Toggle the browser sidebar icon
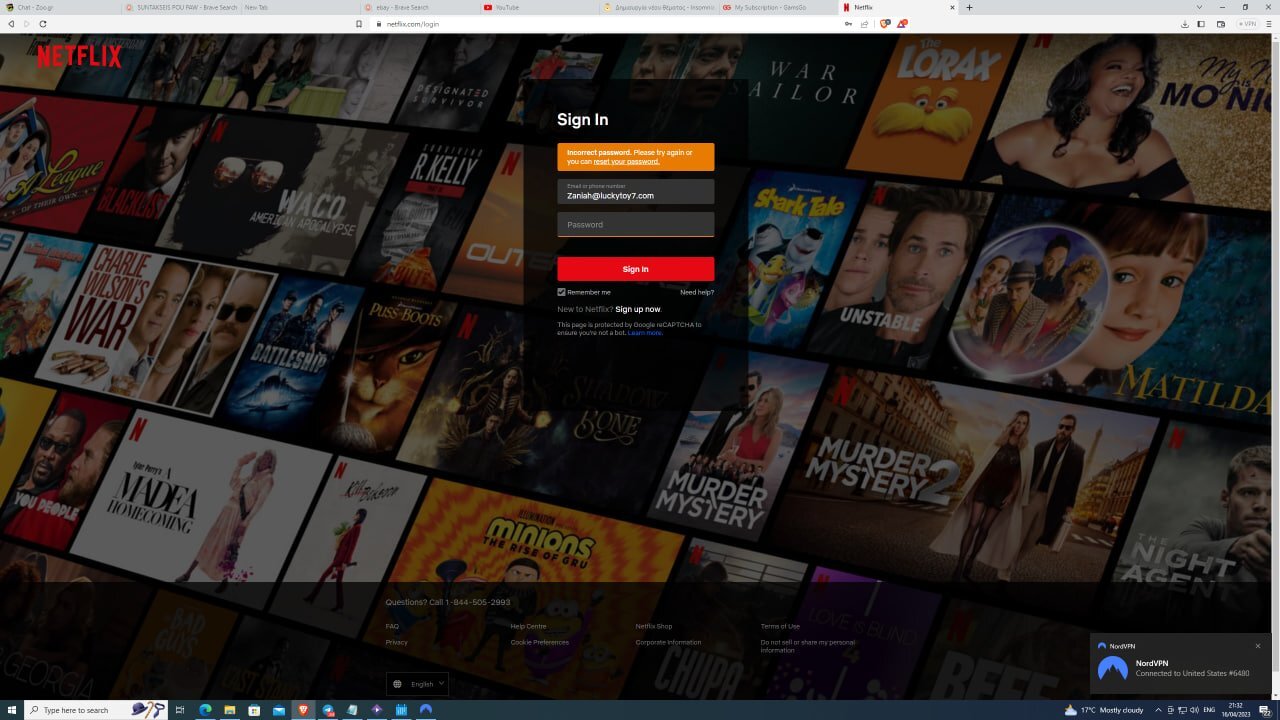Screen dimensions: 1280x720 pos(1202,23)
